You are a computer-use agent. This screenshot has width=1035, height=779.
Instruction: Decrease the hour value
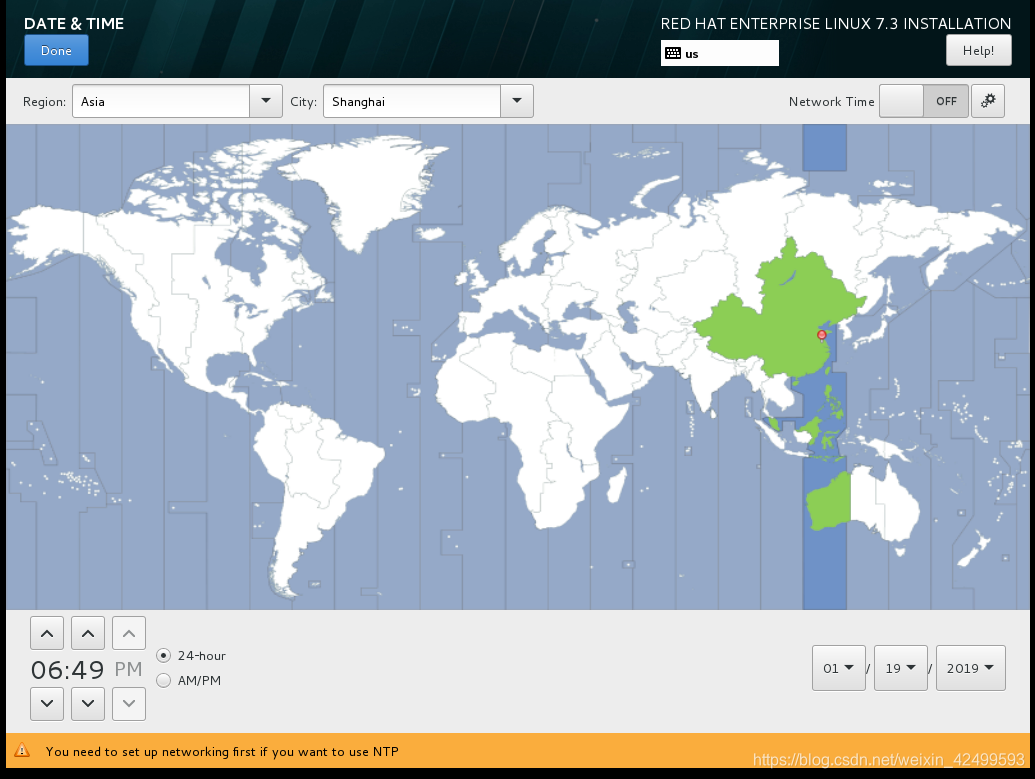pyautogui.click(x=47, y=703)
